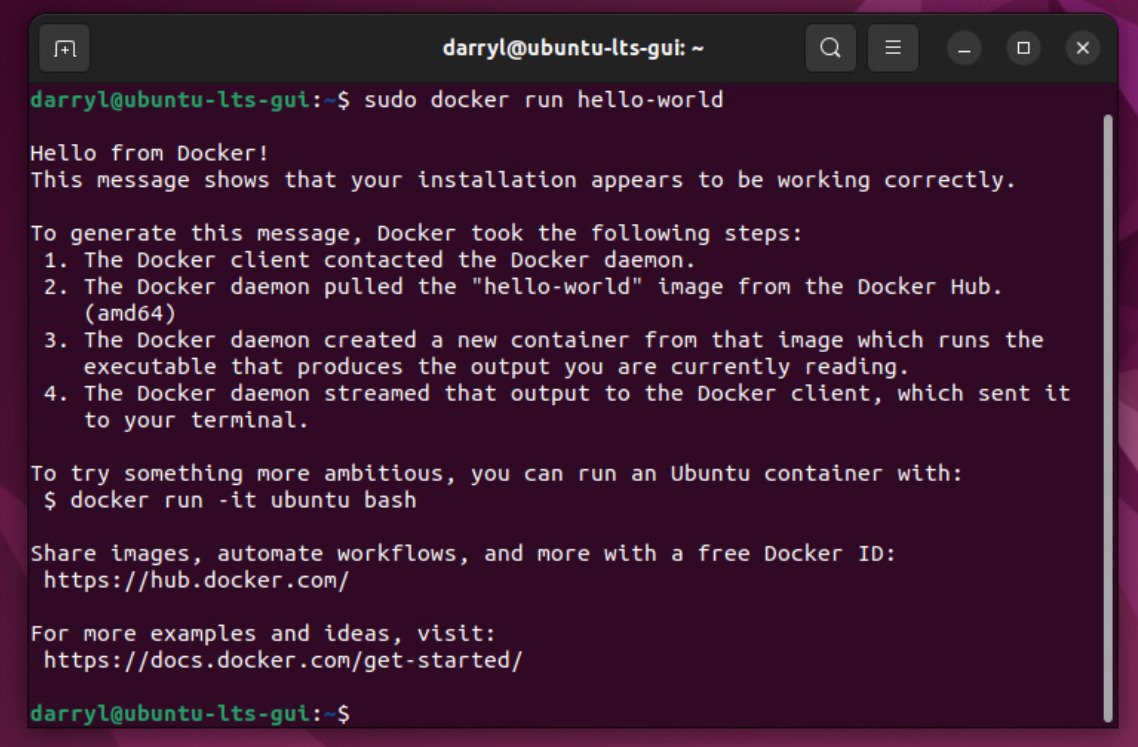Open a new terminal tab

(x=65, y=49)
